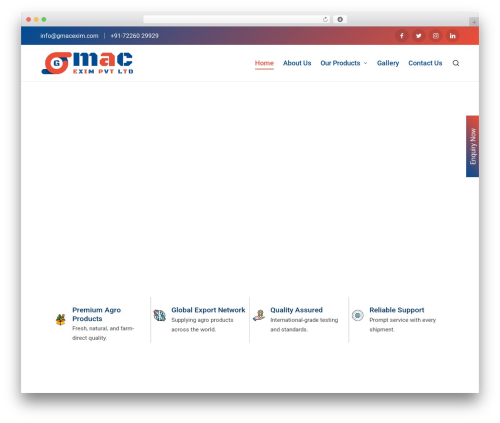This screenshot has width=500, height=423.
Task: Click the green maximize window dot
Action: tap(44, 19)
